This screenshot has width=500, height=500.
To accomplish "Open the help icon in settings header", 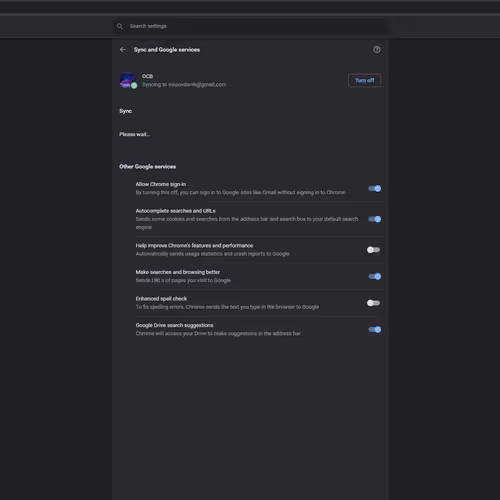I will click(x=376, y=50).
